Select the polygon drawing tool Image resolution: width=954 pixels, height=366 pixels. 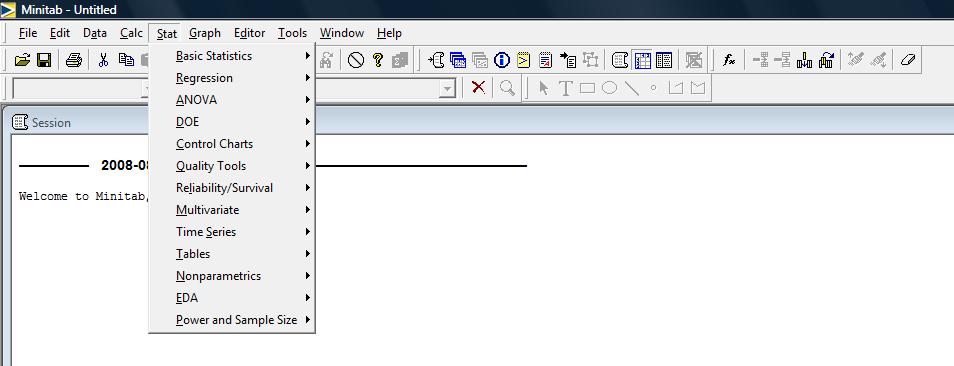[x=697, y=88]
